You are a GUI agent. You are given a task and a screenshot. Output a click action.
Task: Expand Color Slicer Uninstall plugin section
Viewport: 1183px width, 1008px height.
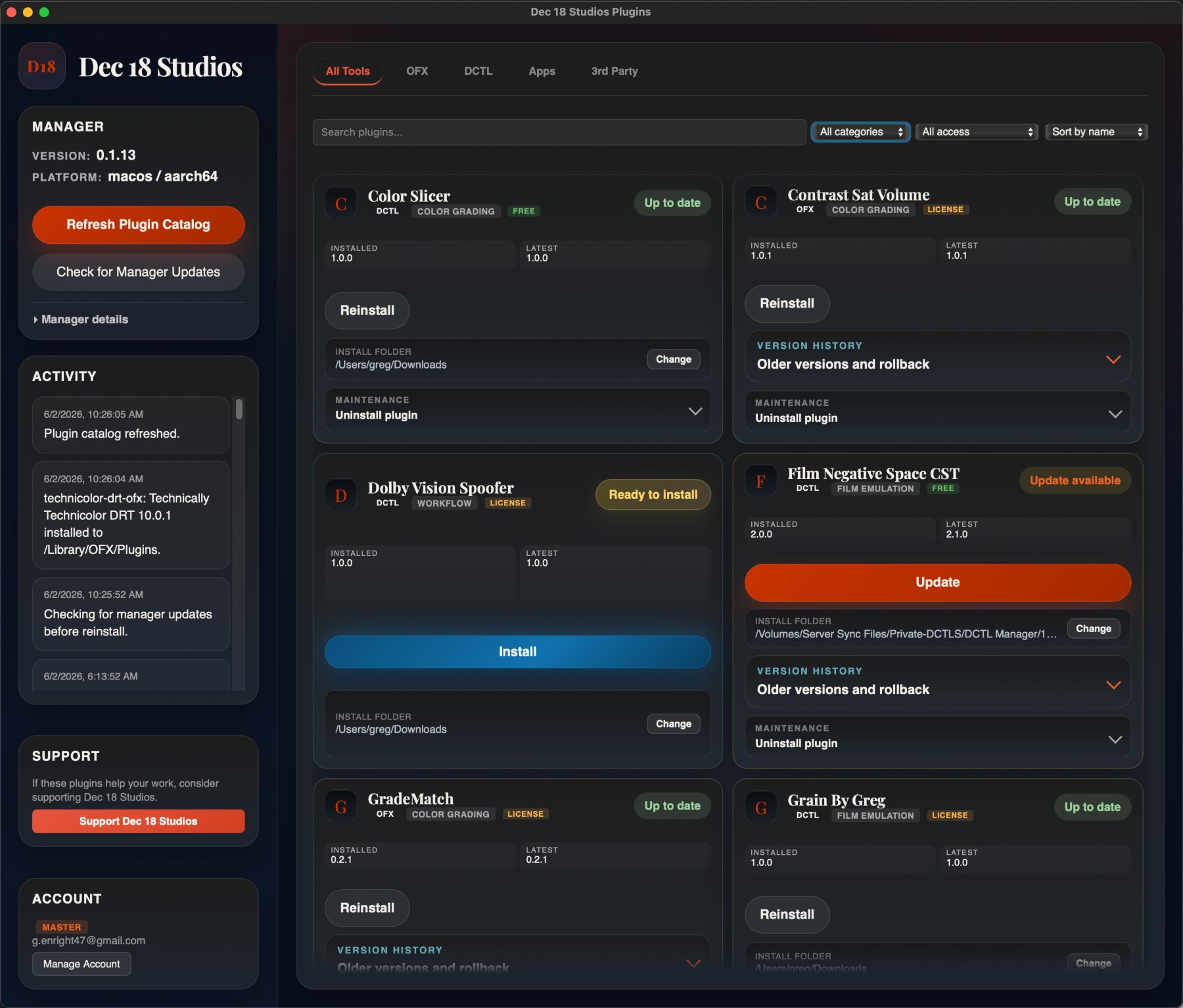[517, 409]
